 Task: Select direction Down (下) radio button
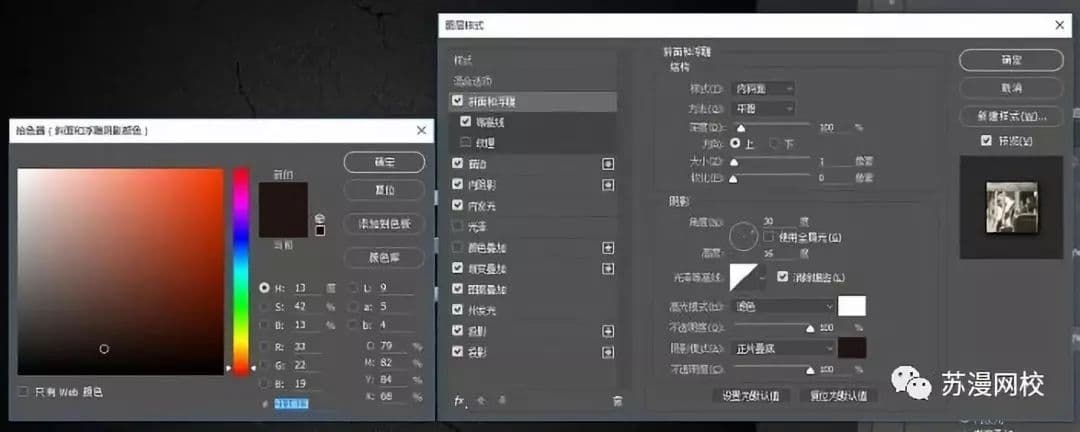pos(774,143)
